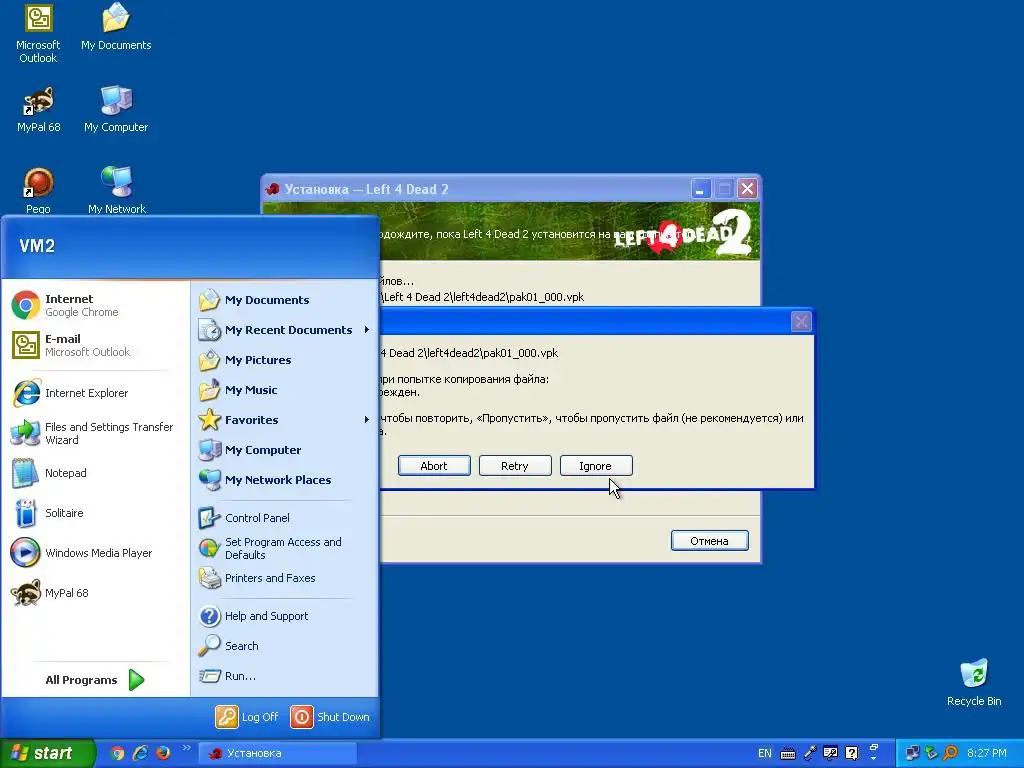Open Files and Settings Transfer Wizard
This screenshot has width=1024, height=768.
[95, 433]
